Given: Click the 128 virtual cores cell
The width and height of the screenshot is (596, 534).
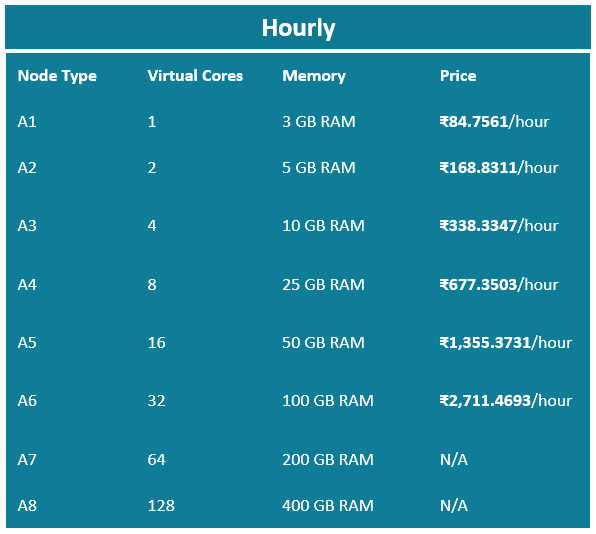Looking at the screenshot, I should click(x=161, y=506).
